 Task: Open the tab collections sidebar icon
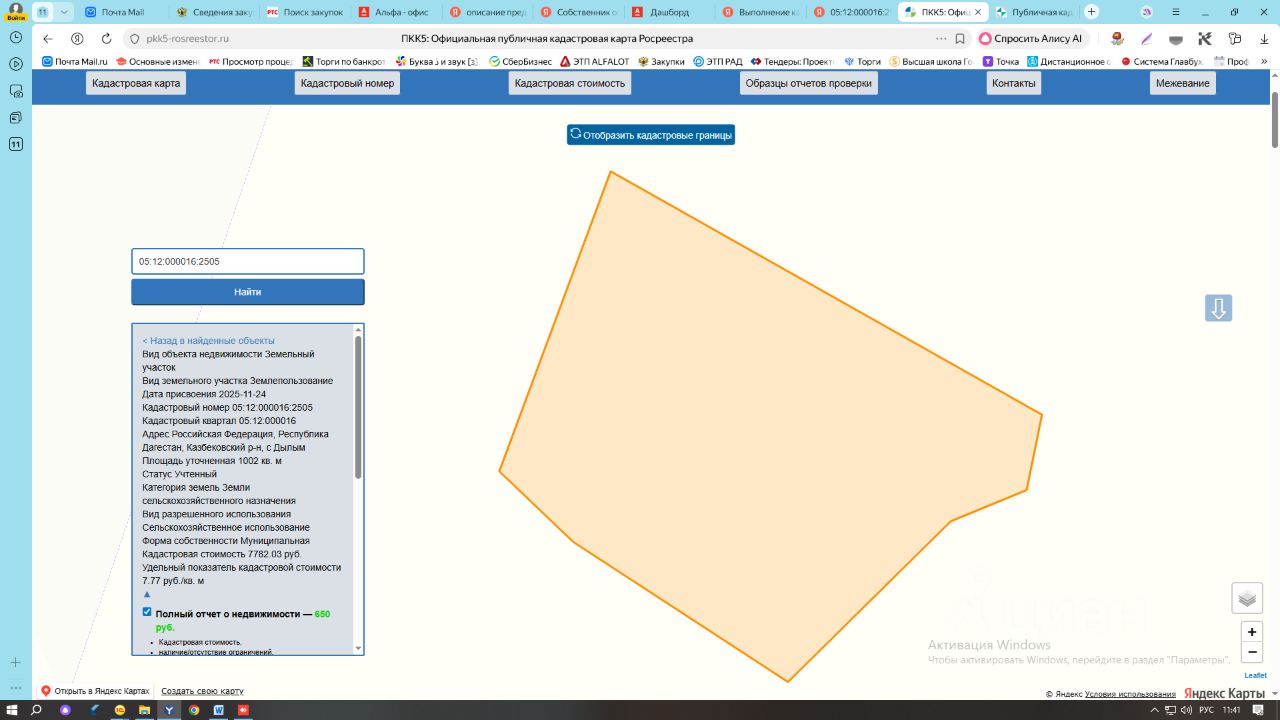[16, 117]
